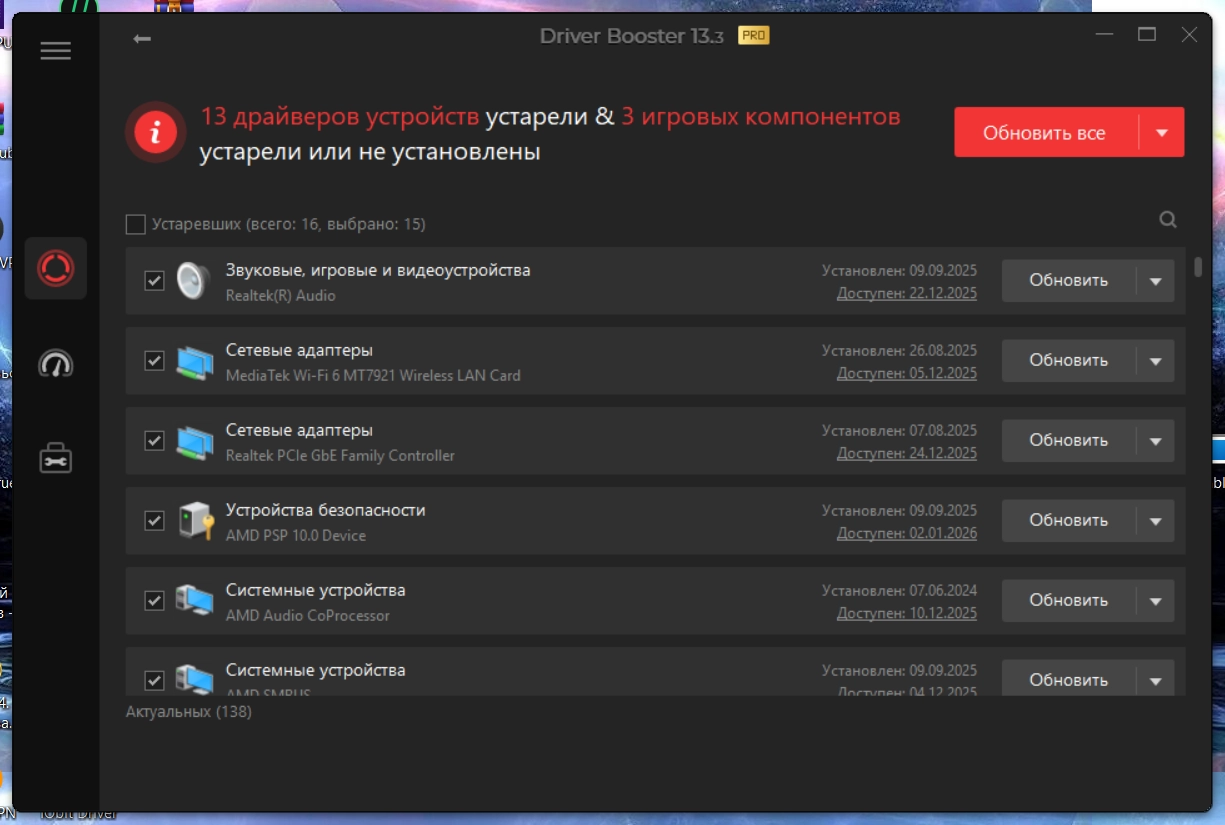This screenshot has width=1225, height=825.
Task: Click the security icon for AMD PSP 10.0
Action: (x=194, y=521)
